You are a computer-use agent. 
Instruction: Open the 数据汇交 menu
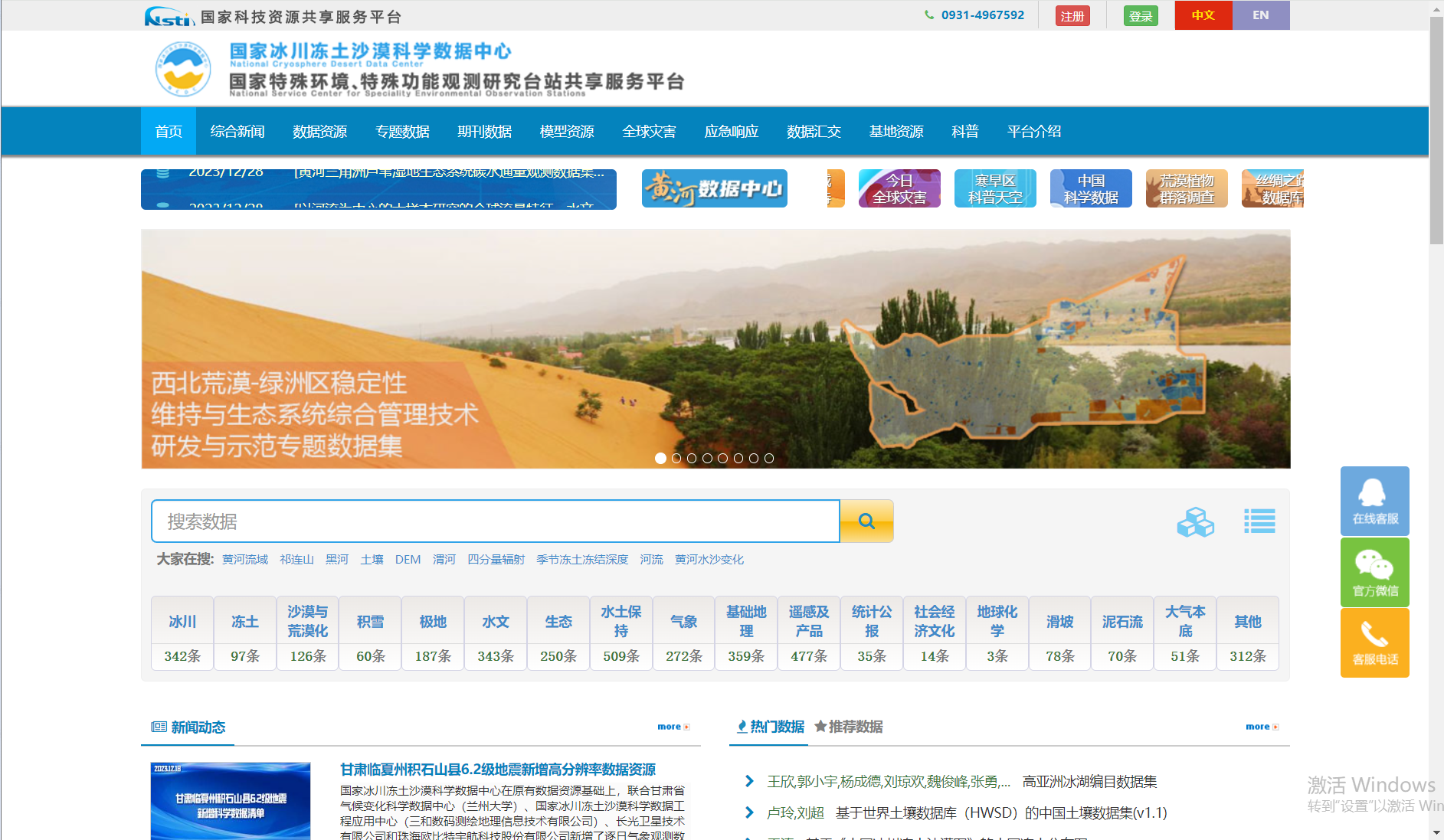[x=814, y=132]
